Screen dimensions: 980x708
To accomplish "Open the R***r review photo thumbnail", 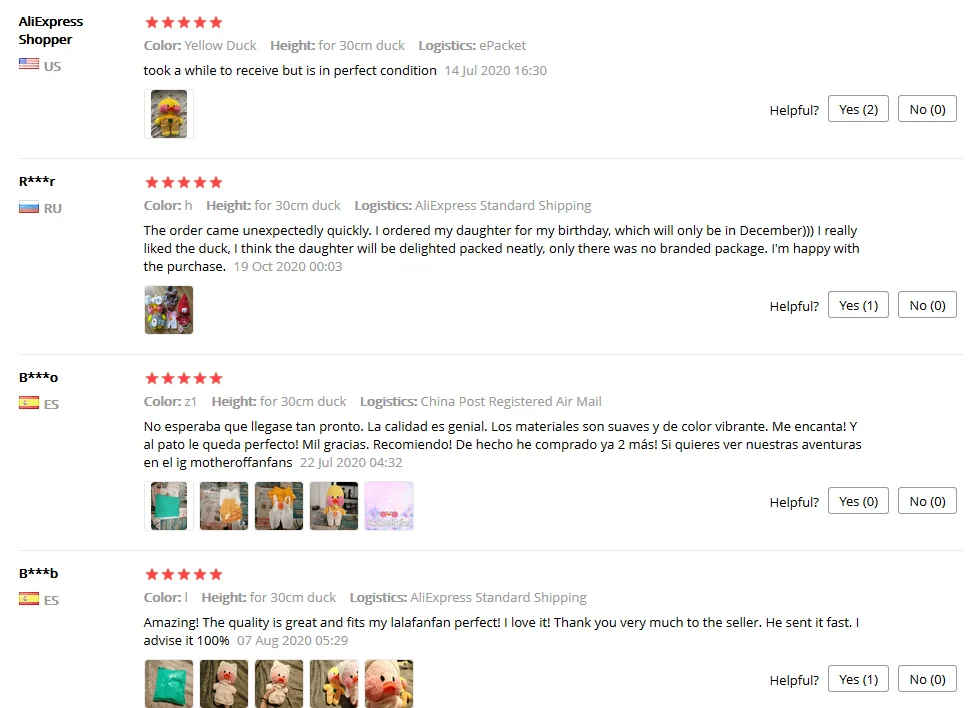I will pyautogui.click(x=169, y=310).
